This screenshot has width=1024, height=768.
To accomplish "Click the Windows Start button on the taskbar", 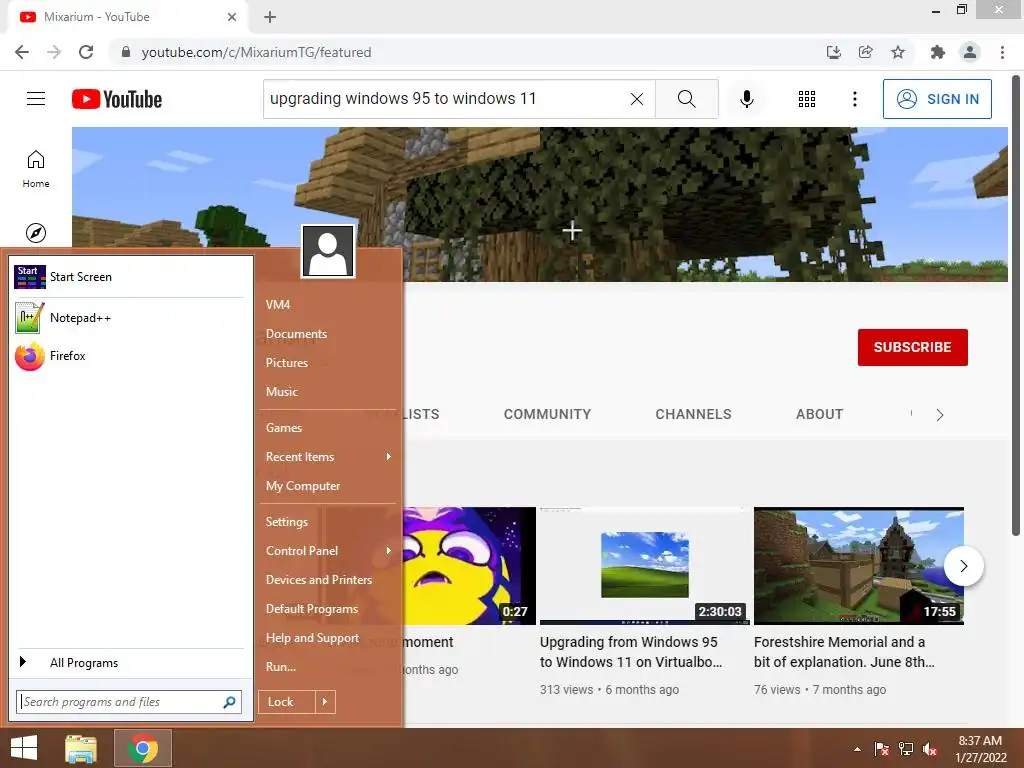I will coord(24,748).
